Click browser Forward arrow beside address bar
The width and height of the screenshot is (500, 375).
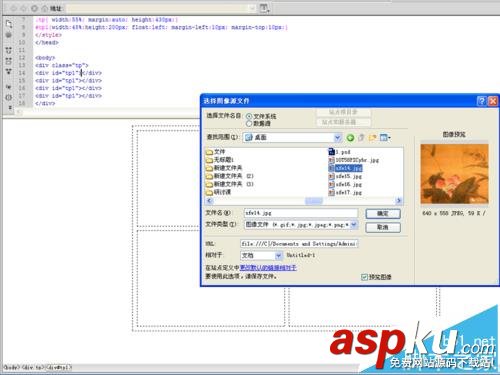coord(24,8)
